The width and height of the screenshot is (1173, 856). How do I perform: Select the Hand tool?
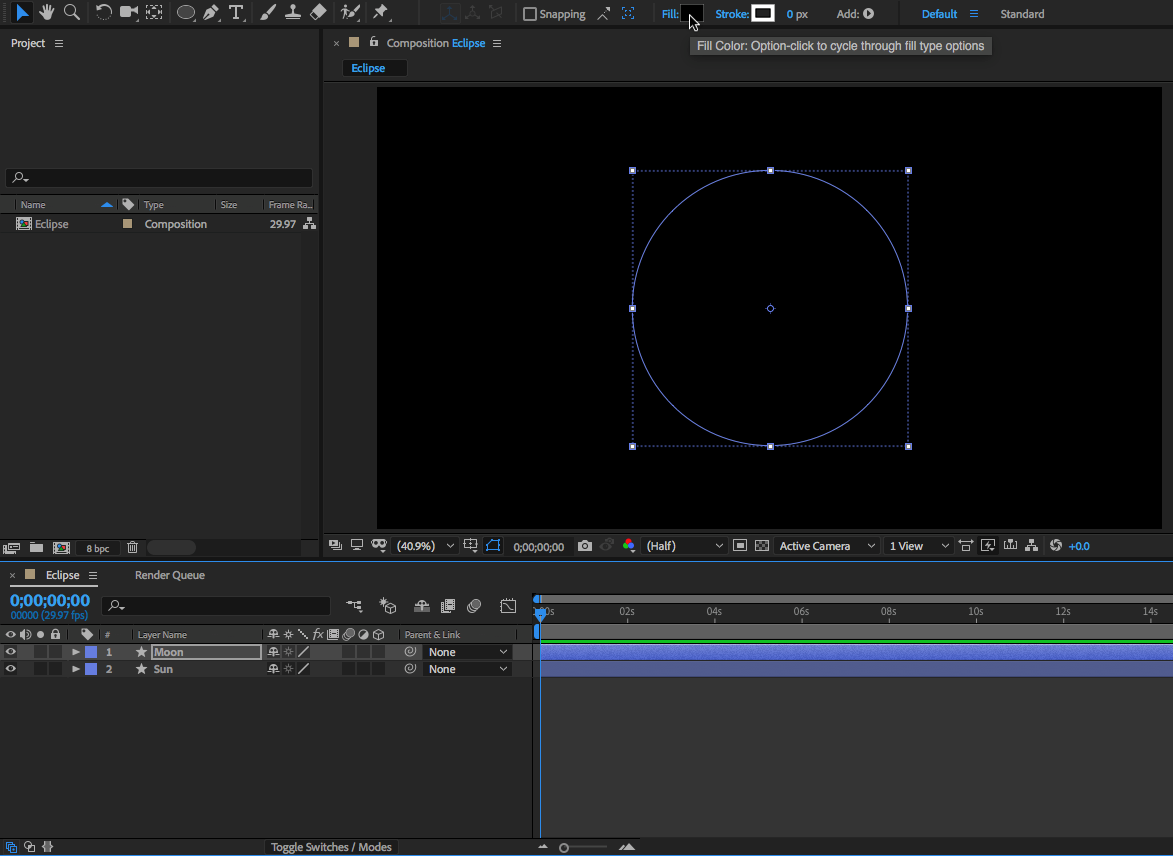pyautogui.click(x=46, y=13)
